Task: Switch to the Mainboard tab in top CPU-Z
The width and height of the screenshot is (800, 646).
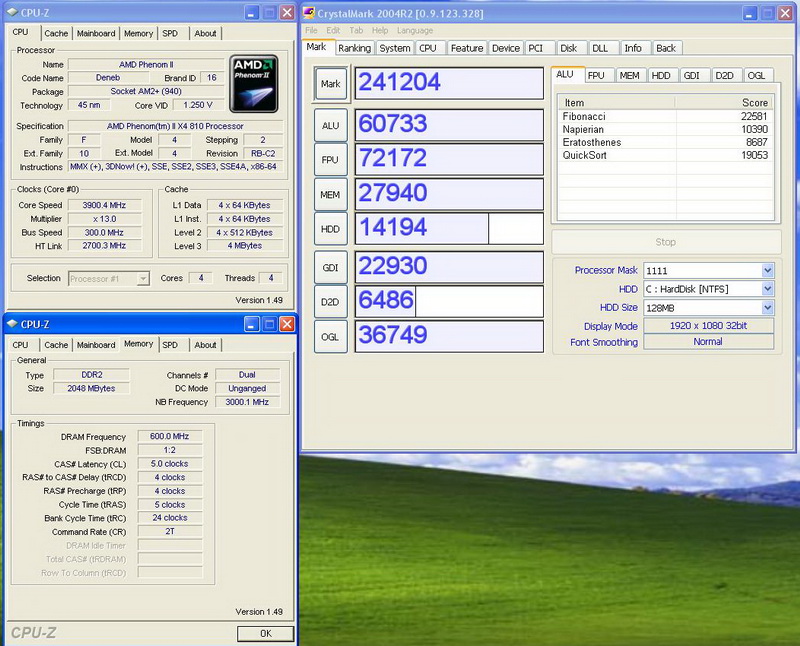Action: coord(96,33)
